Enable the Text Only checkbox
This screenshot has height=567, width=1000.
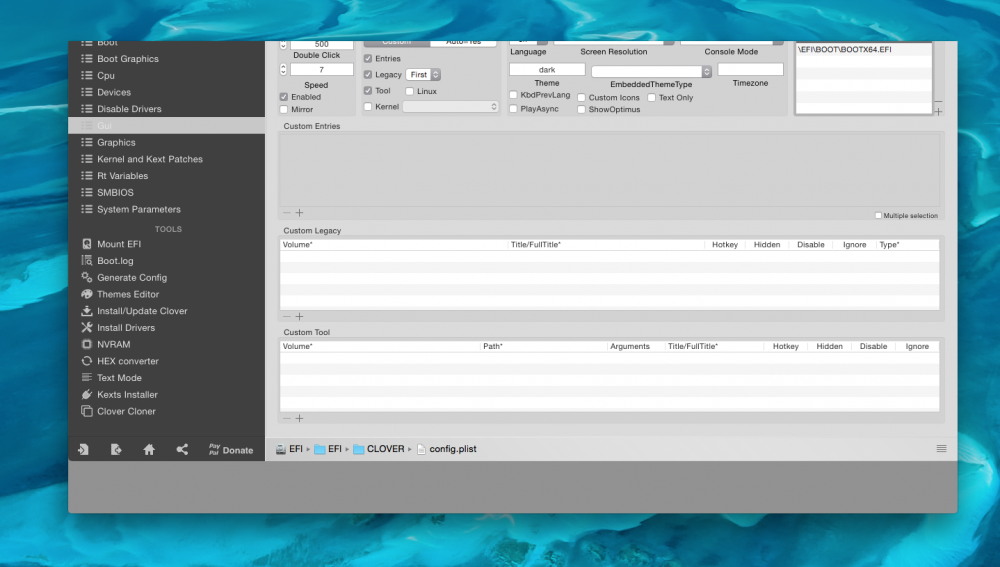pos(652,98)
